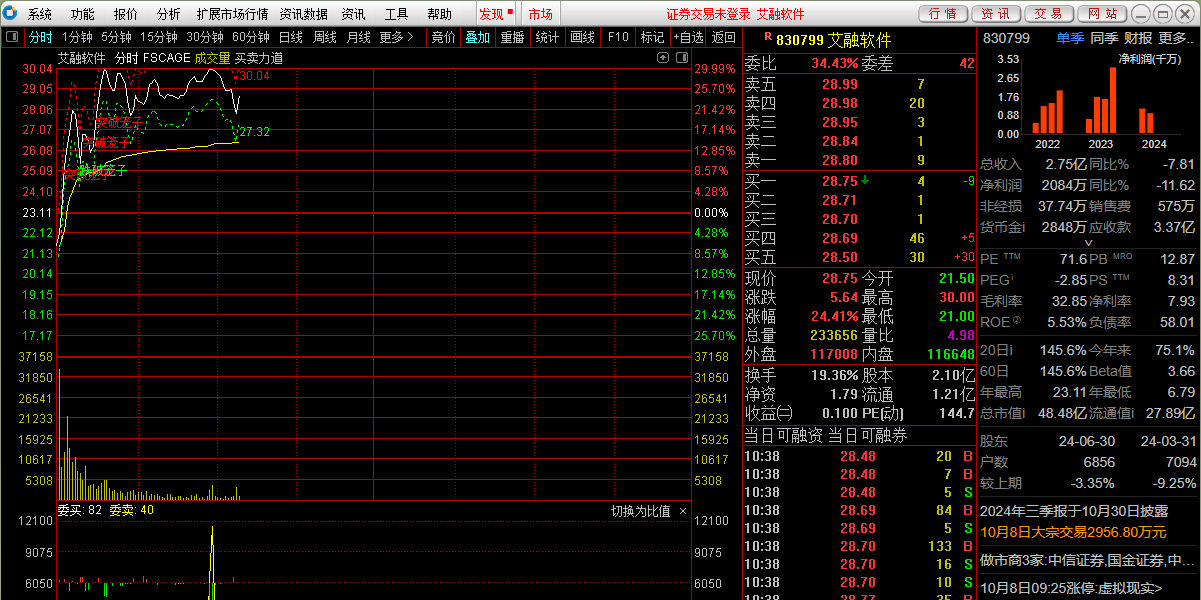This screenshot has height=600, width=1201.
Task: Switch to the 日线 chart tab
Action: 290,37
